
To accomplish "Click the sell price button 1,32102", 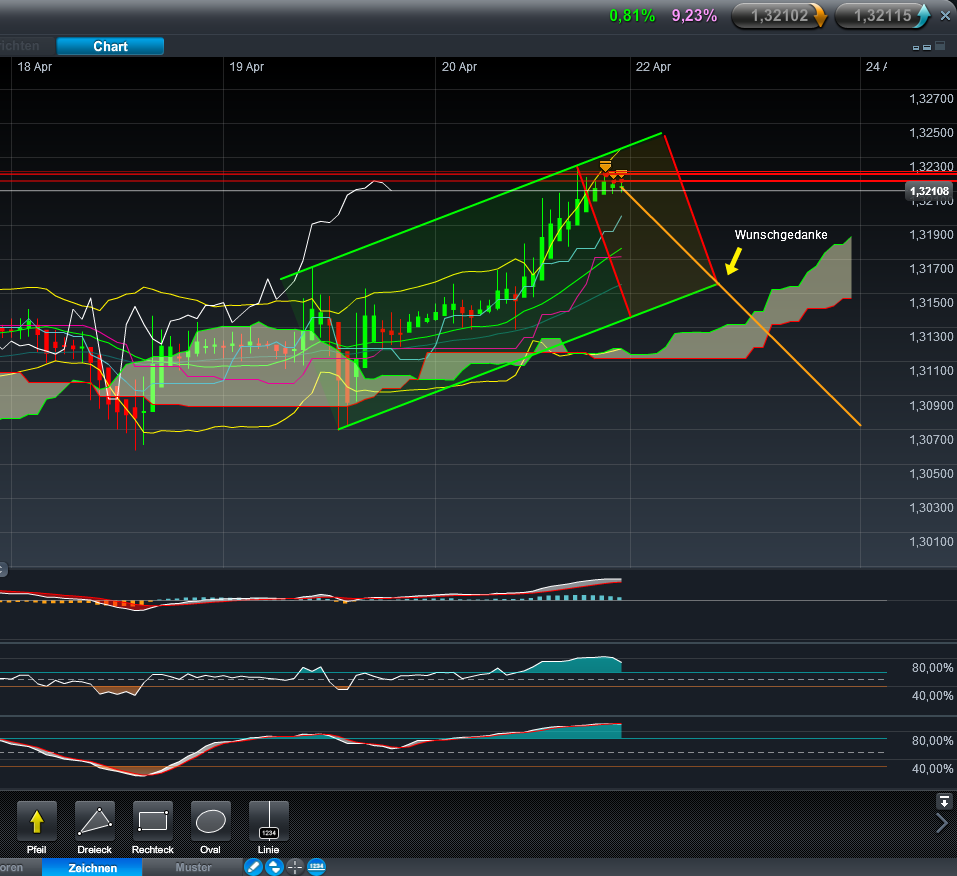I will coord(779,15).
